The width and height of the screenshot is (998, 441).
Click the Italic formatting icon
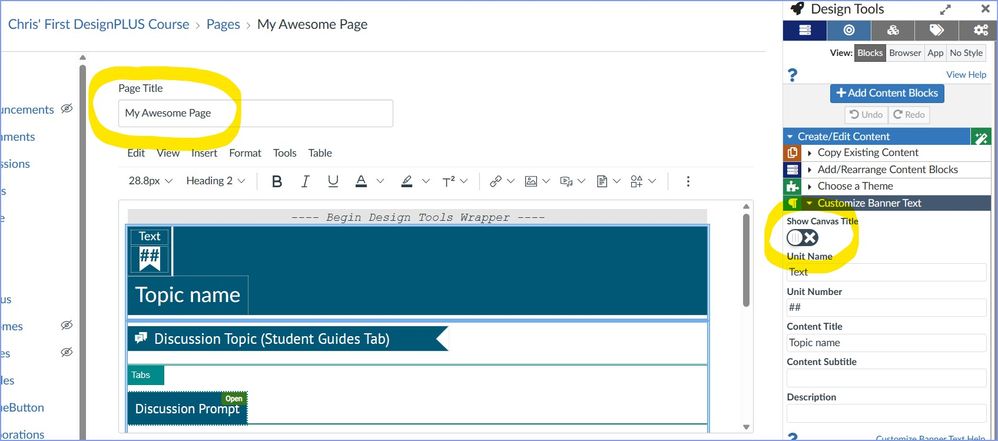pos(305,181)
